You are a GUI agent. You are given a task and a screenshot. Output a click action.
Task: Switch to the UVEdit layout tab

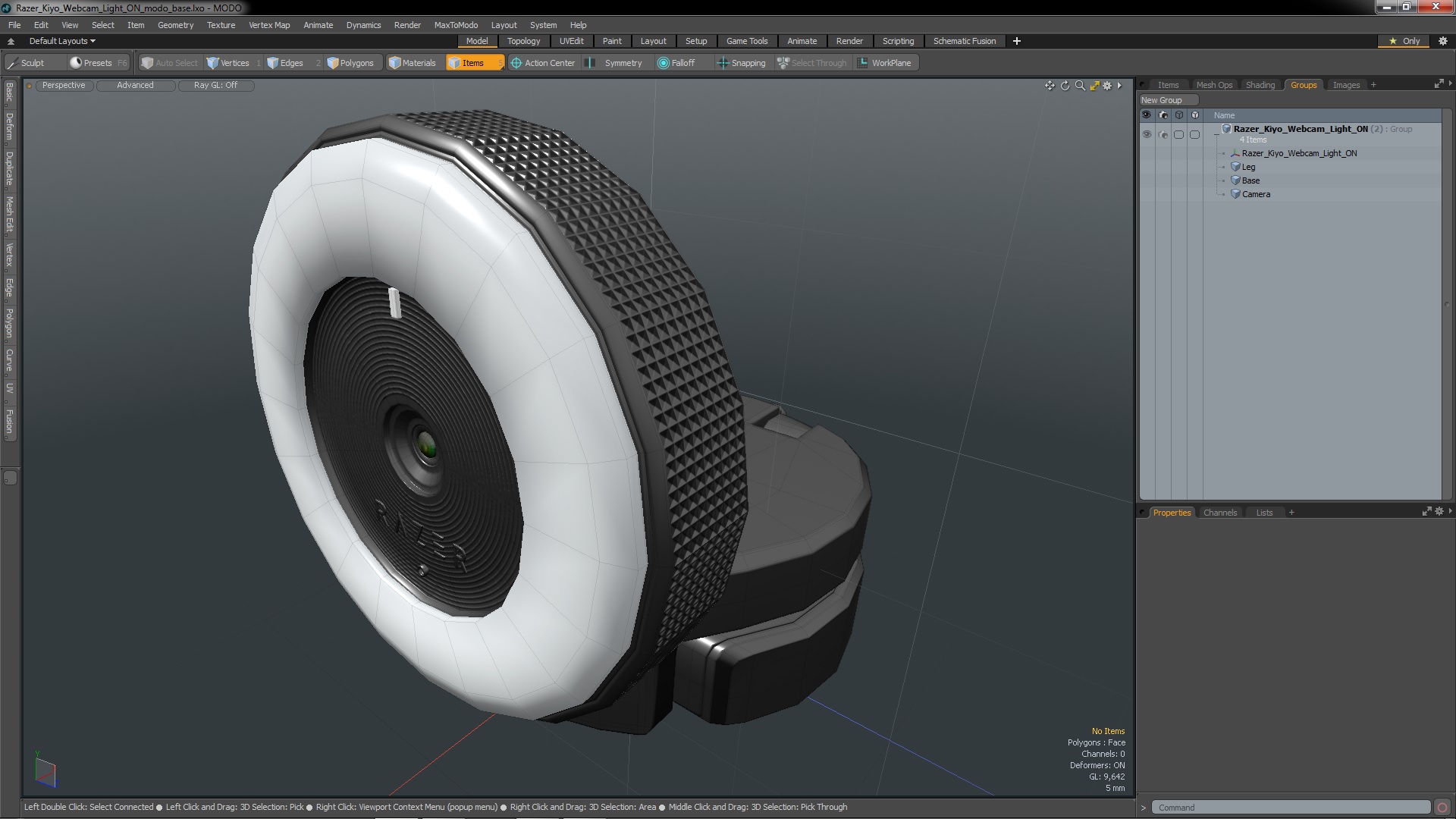pyautogui.click(x=571, y=41)
